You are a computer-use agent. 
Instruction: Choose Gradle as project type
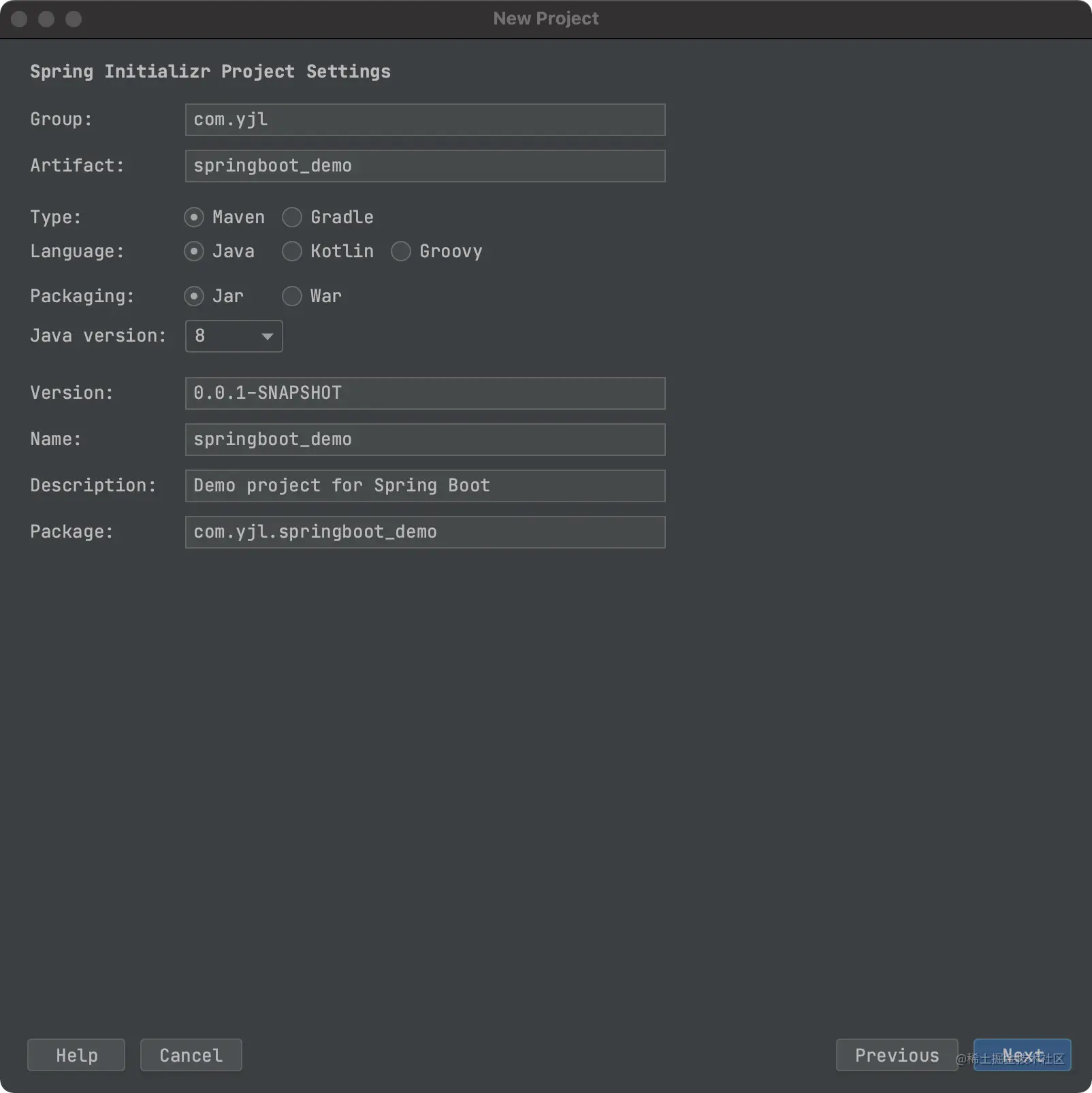point(292,217)
